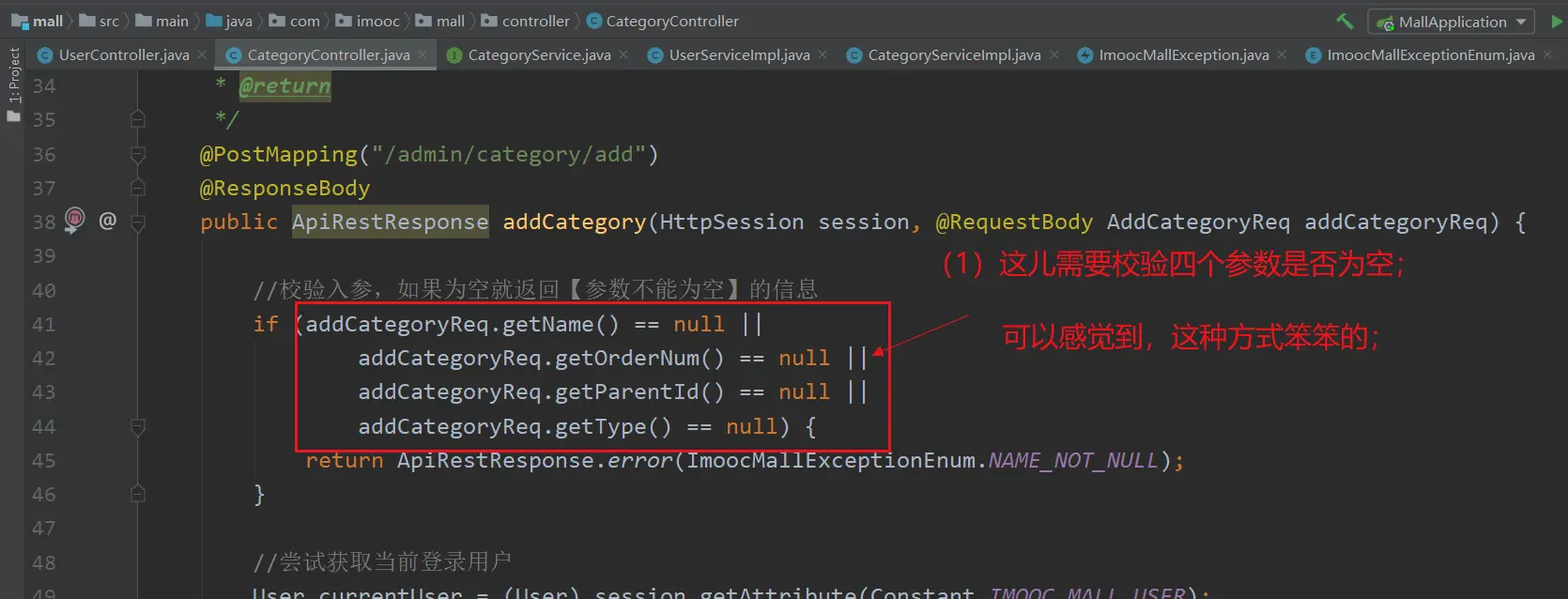Viewport: 1568px width, 599px height.
Task: Click the @PostMapping annotation
Action: pyautogui.click(x=279, y=155)
